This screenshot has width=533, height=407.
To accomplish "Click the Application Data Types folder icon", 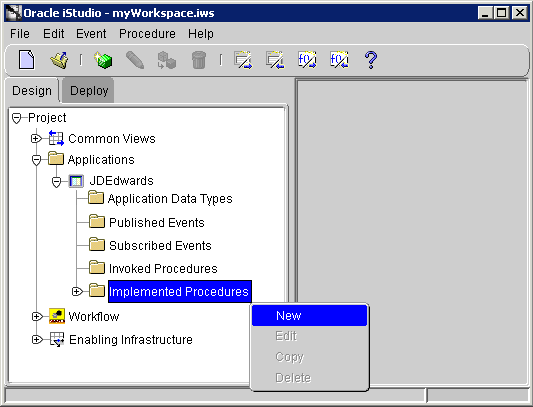I will pyautogui.click(x=96, y=198).
